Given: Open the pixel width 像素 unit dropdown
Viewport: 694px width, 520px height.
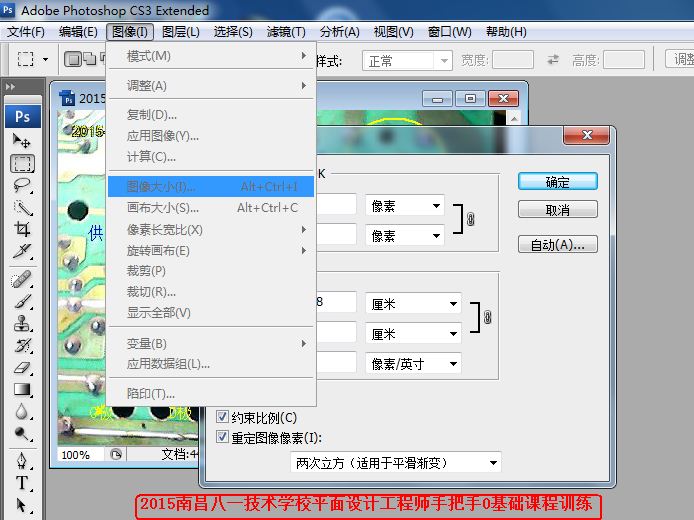Looking at the screenshot, I should pos(405,206).
